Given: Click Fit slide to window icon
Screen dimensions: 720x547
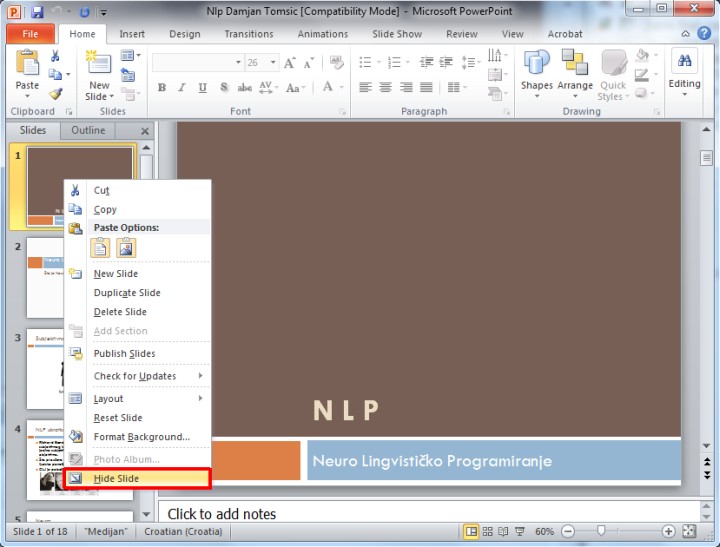Looking at the screenshot, I should (x=688, y=531).
